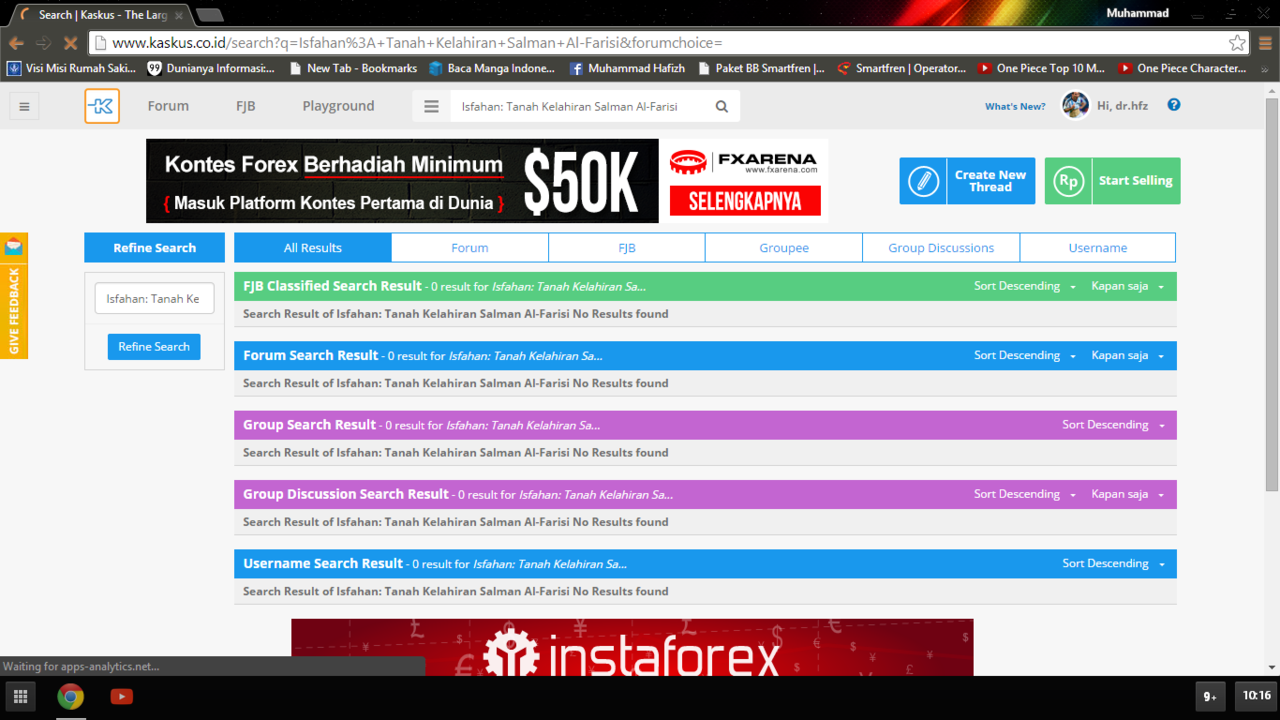
Task: Open the dr.hfz user avatar
Action: pos(1075,105)
